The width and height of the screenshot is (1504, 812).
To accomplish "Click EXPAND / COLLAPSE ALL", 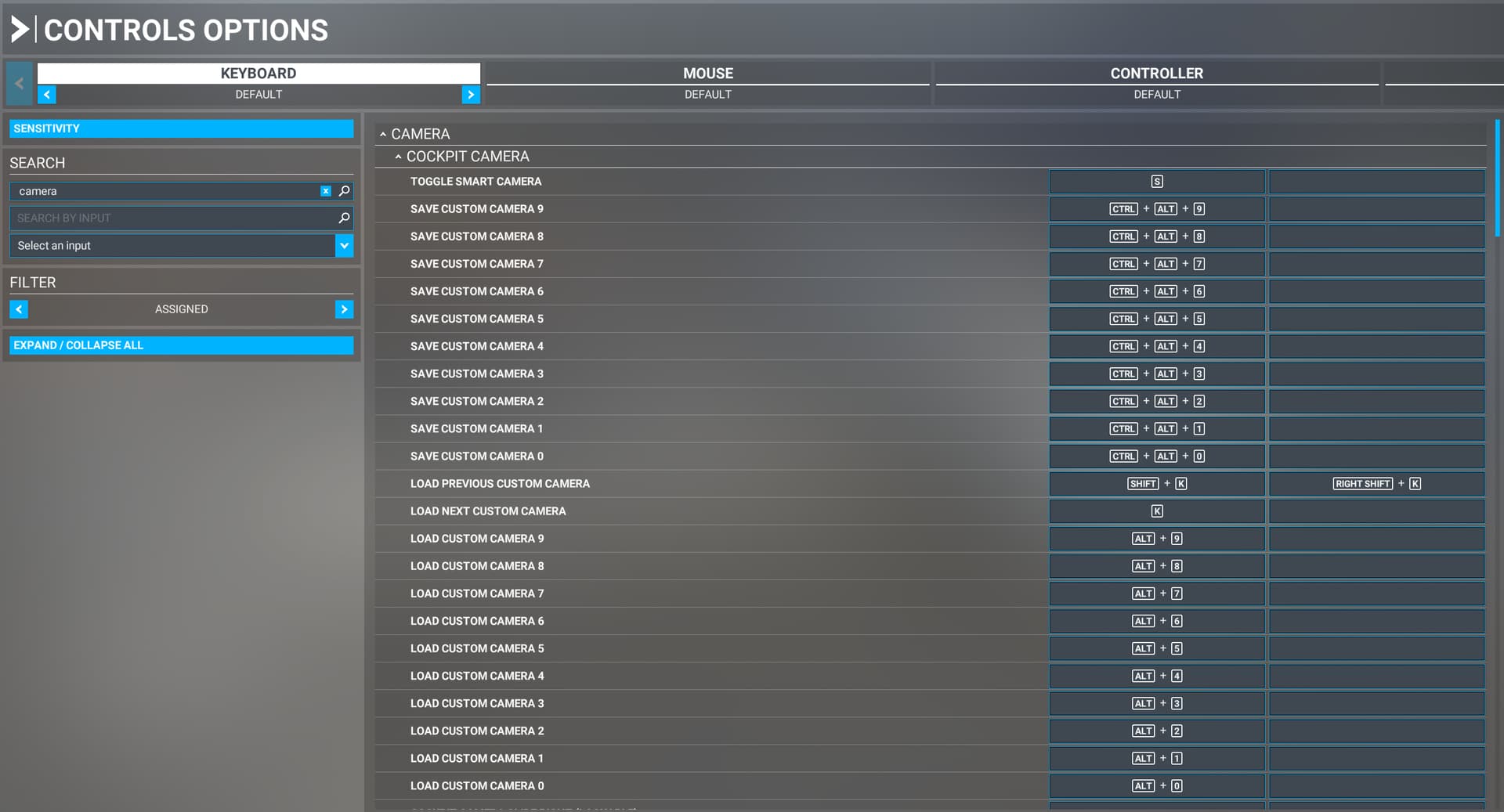I will [181, 345].
